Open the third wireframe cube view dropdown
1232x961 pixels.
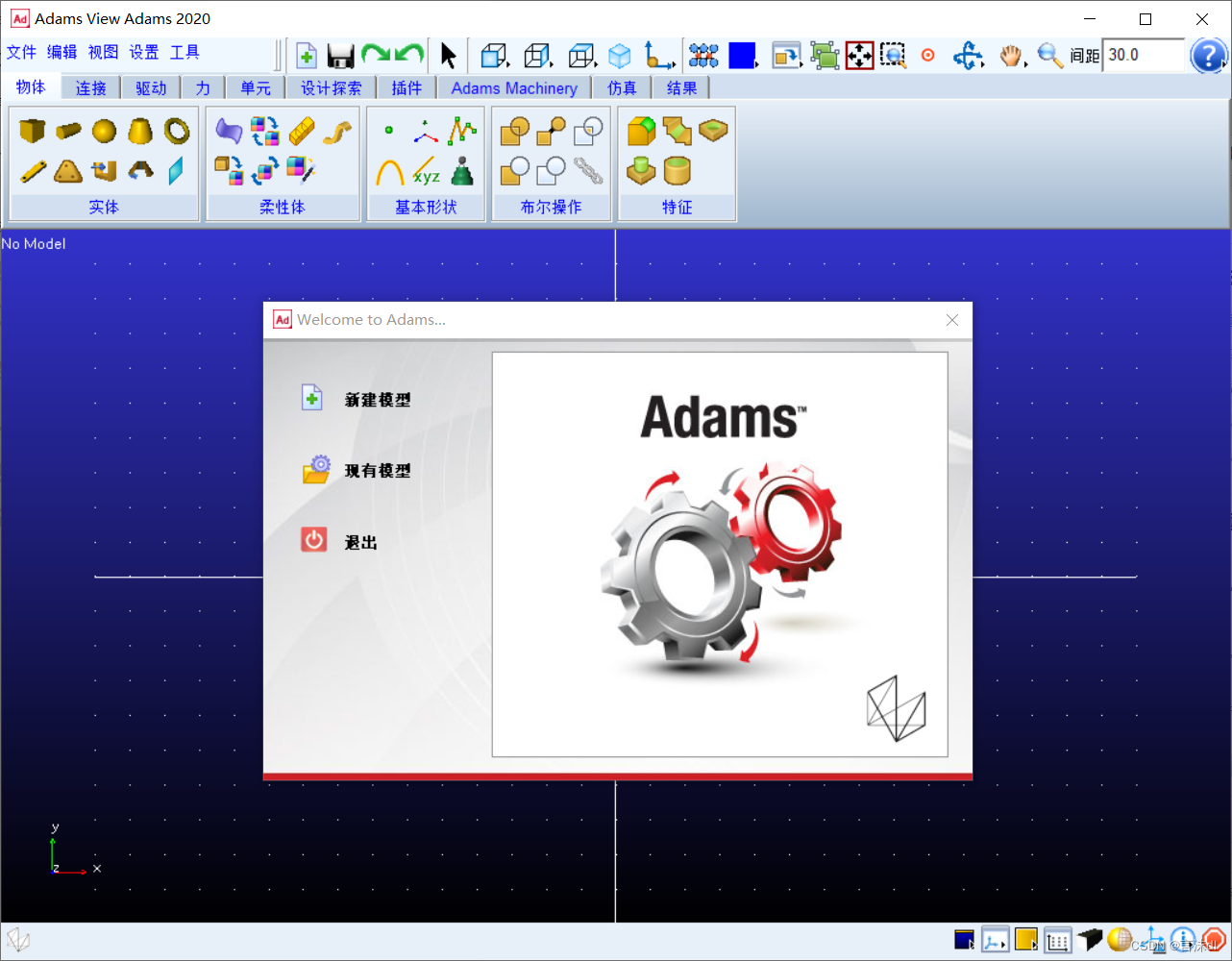coord(582,56)
